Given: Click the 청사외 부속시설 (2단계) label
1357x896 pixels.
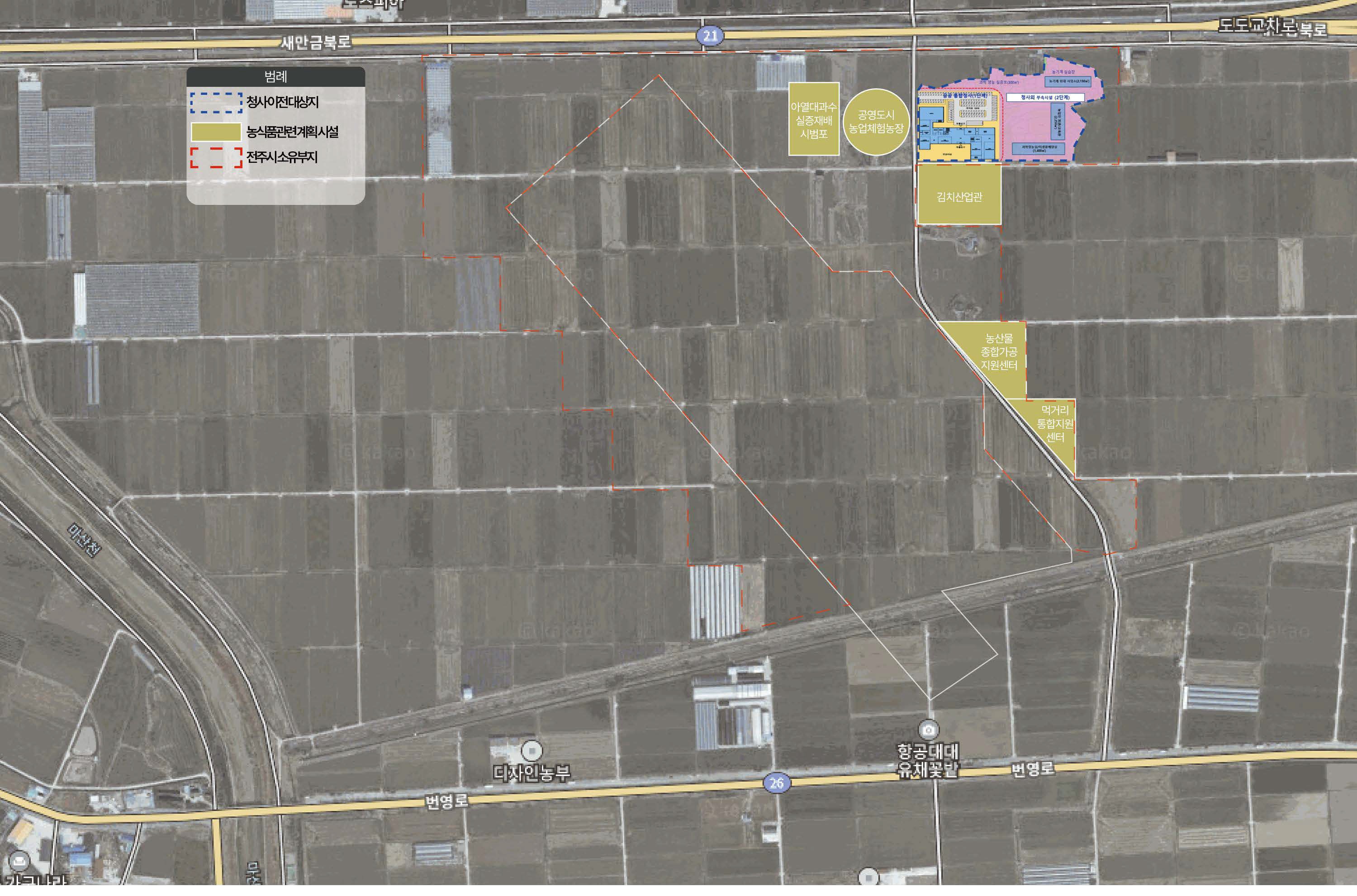Looking at the screenshot, I should [x=1045, y=98].
